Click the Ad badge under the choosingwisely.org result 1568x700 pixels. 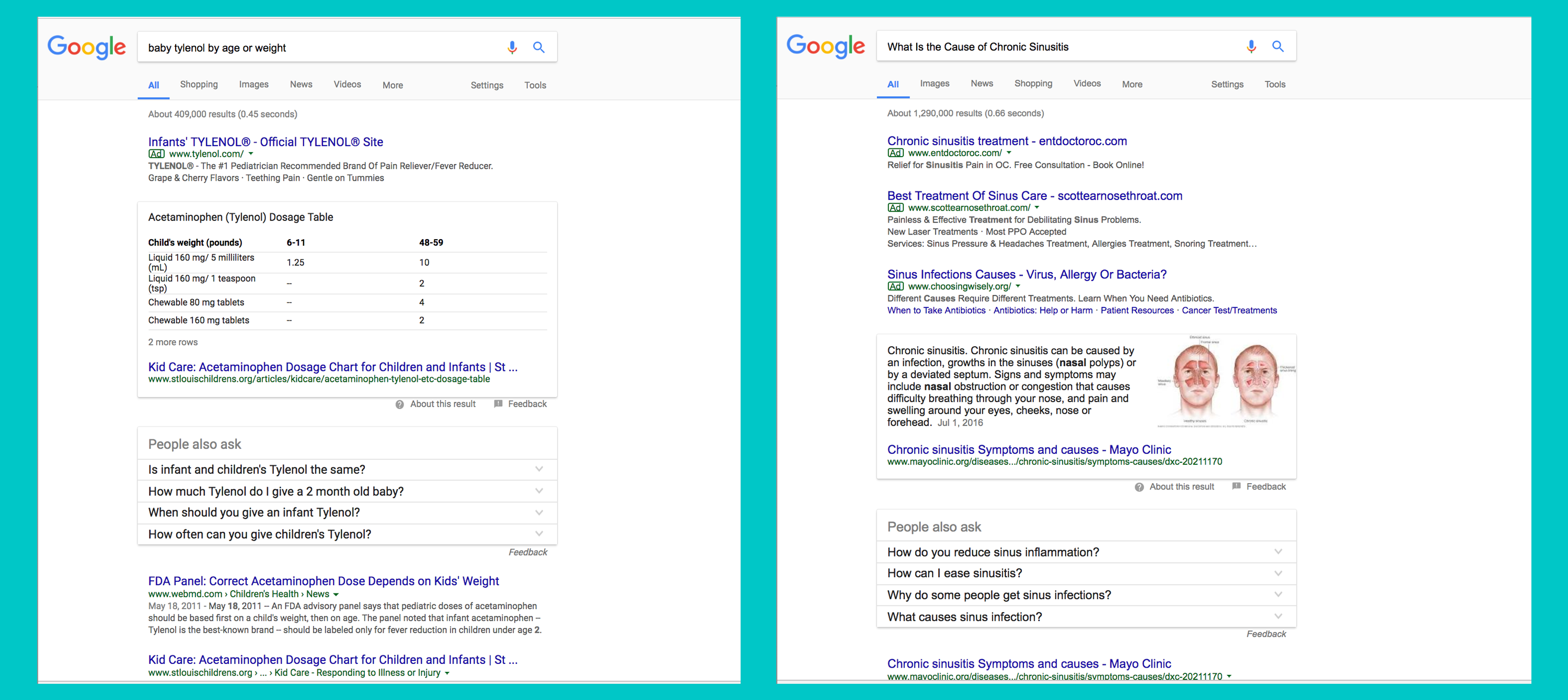[895, 286]
